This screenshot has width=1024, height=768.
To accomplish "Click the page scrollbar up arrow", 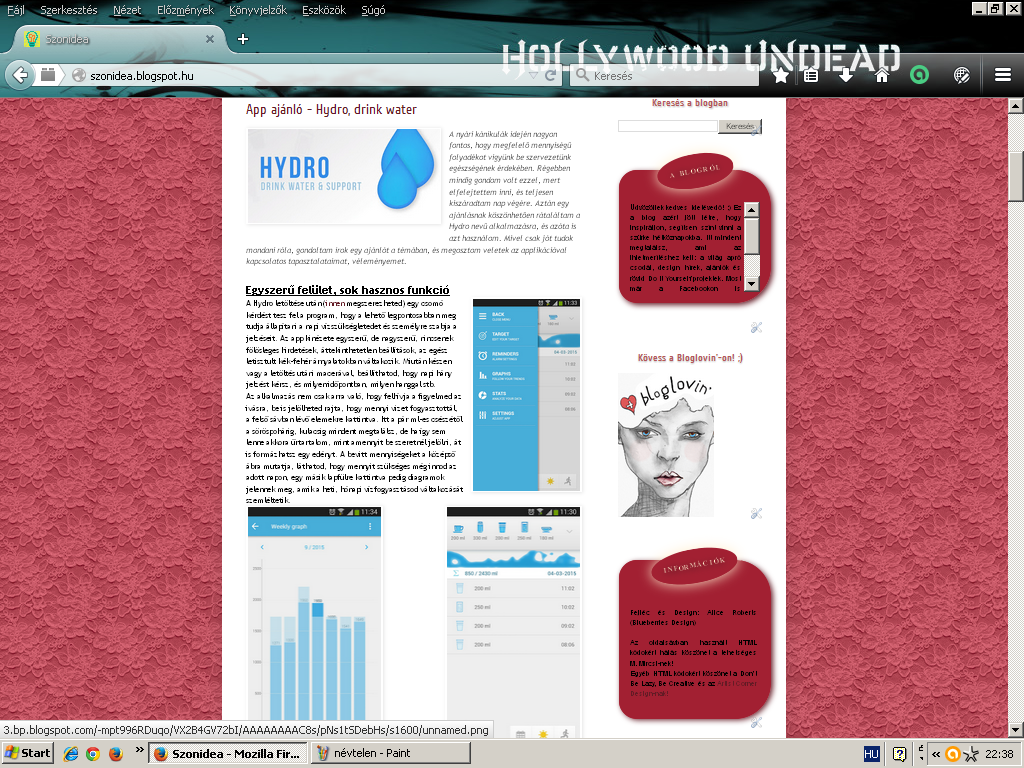I will pos(1016,105).
